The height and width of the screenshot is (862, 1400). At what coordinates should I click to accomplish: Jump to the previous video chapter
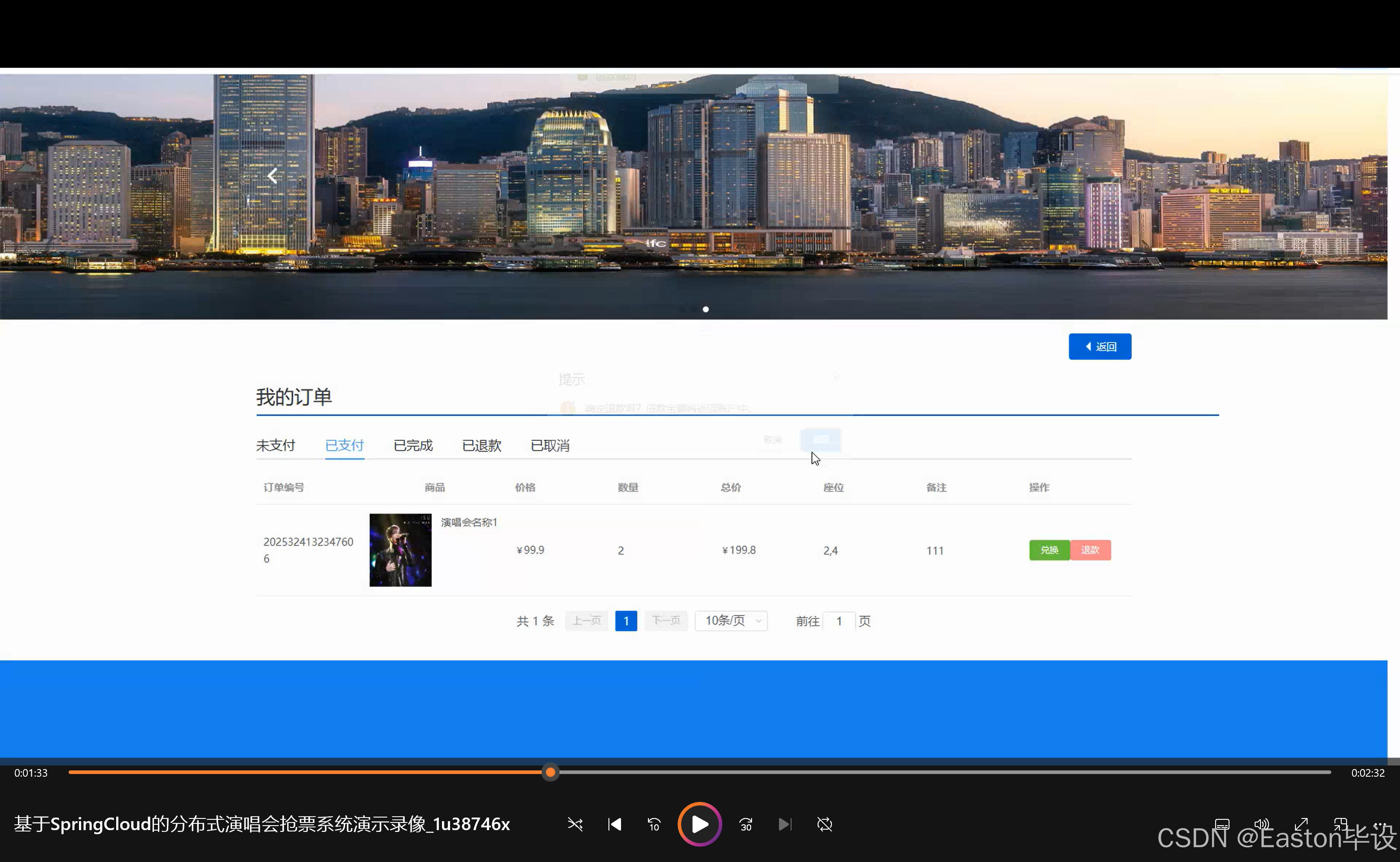pos(614,824)
